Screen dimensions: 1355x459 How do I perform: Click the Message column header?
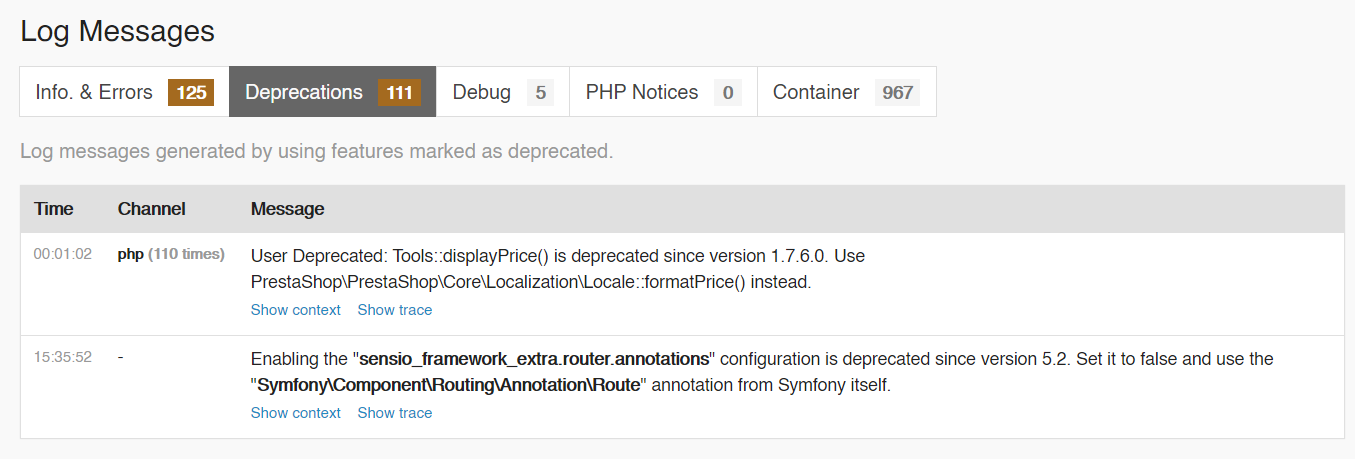click(287, 209)
